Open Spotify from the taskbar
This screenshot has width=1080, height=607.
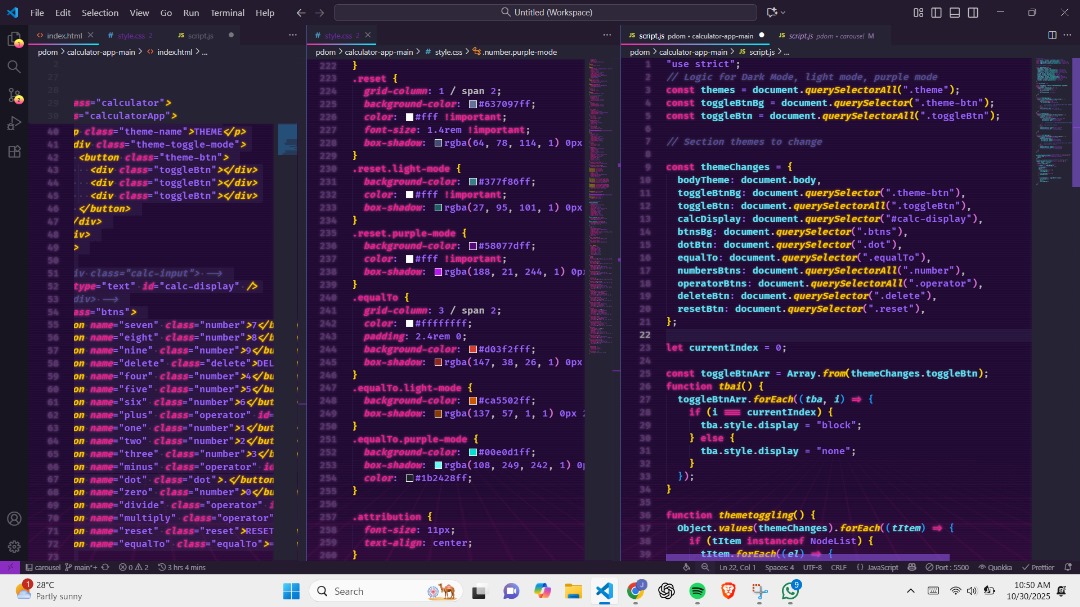tap(697, 591)
